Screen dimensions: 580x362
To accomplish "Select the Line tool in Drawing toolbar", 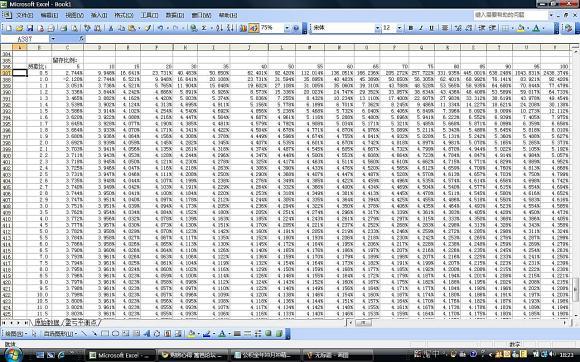I will pos(84,334).
